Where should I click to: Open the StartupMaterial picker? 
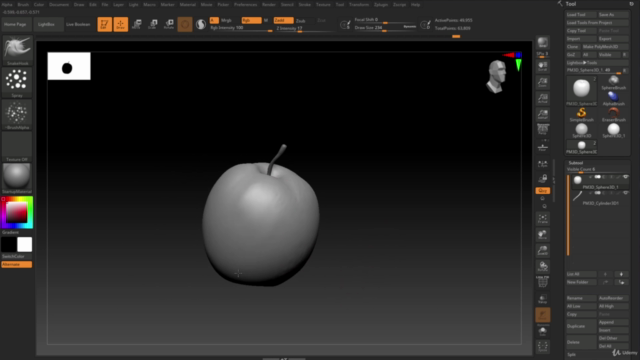[x=17, y=178]
